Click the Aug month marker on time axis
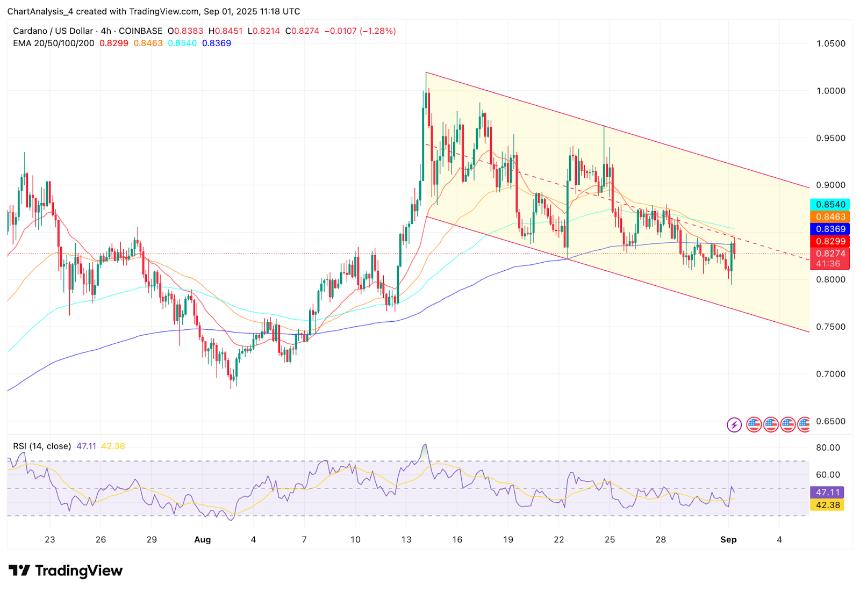The image size is (860, 592). click(203, 540)
